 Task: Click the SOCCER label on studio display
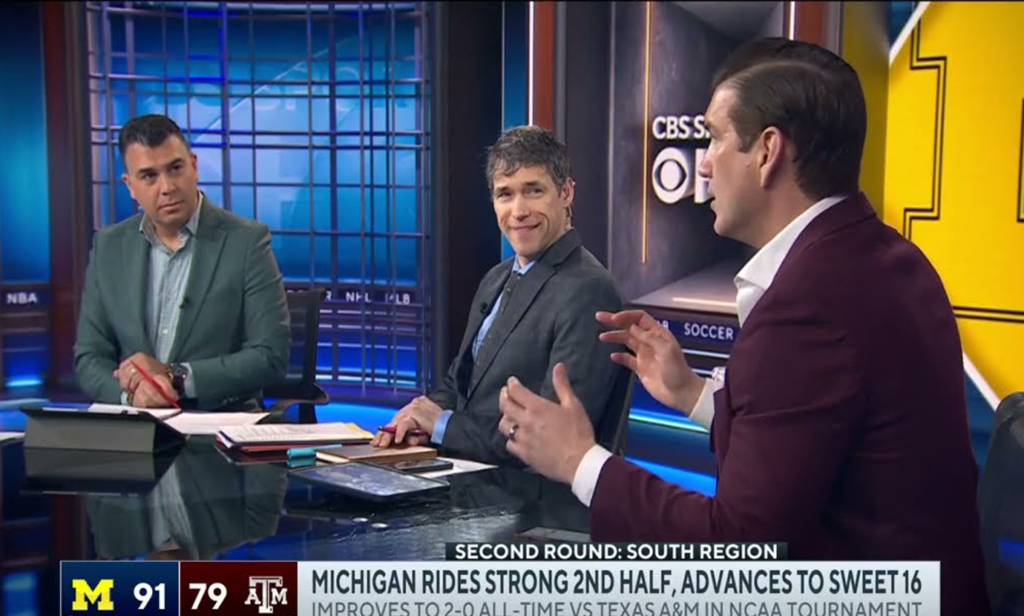point(709,332)
